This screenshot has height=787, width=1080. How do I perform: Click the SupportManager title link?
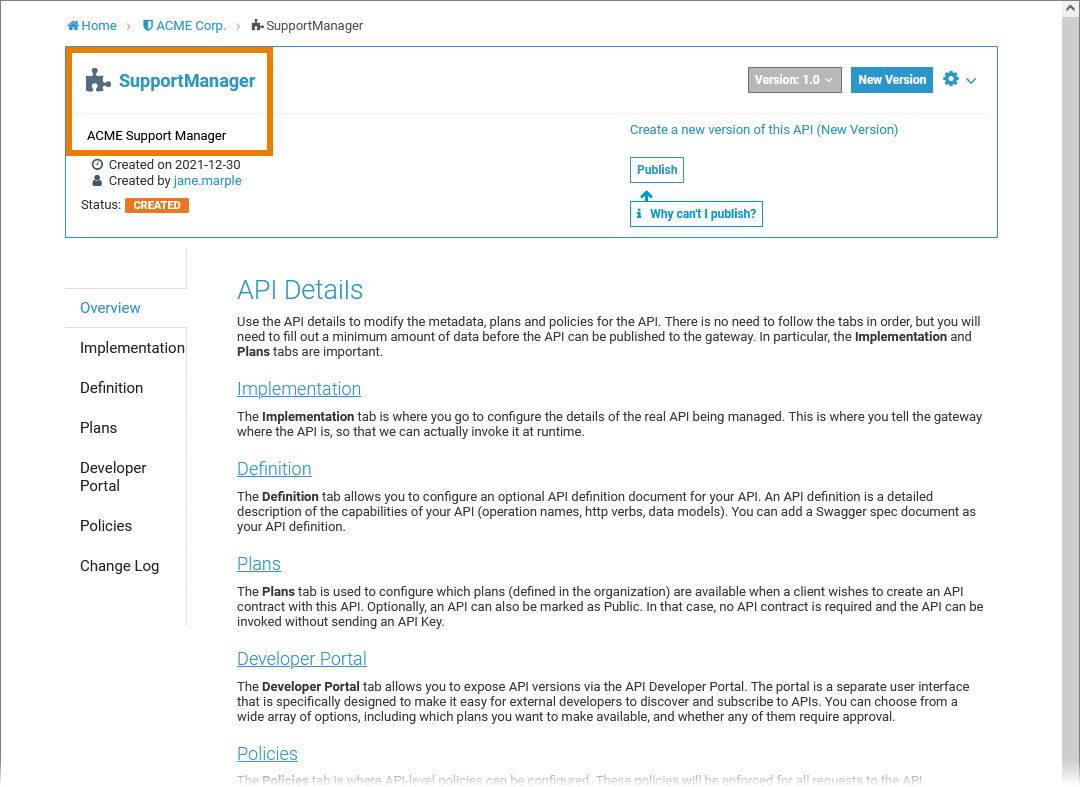click(x=187, y=81)
